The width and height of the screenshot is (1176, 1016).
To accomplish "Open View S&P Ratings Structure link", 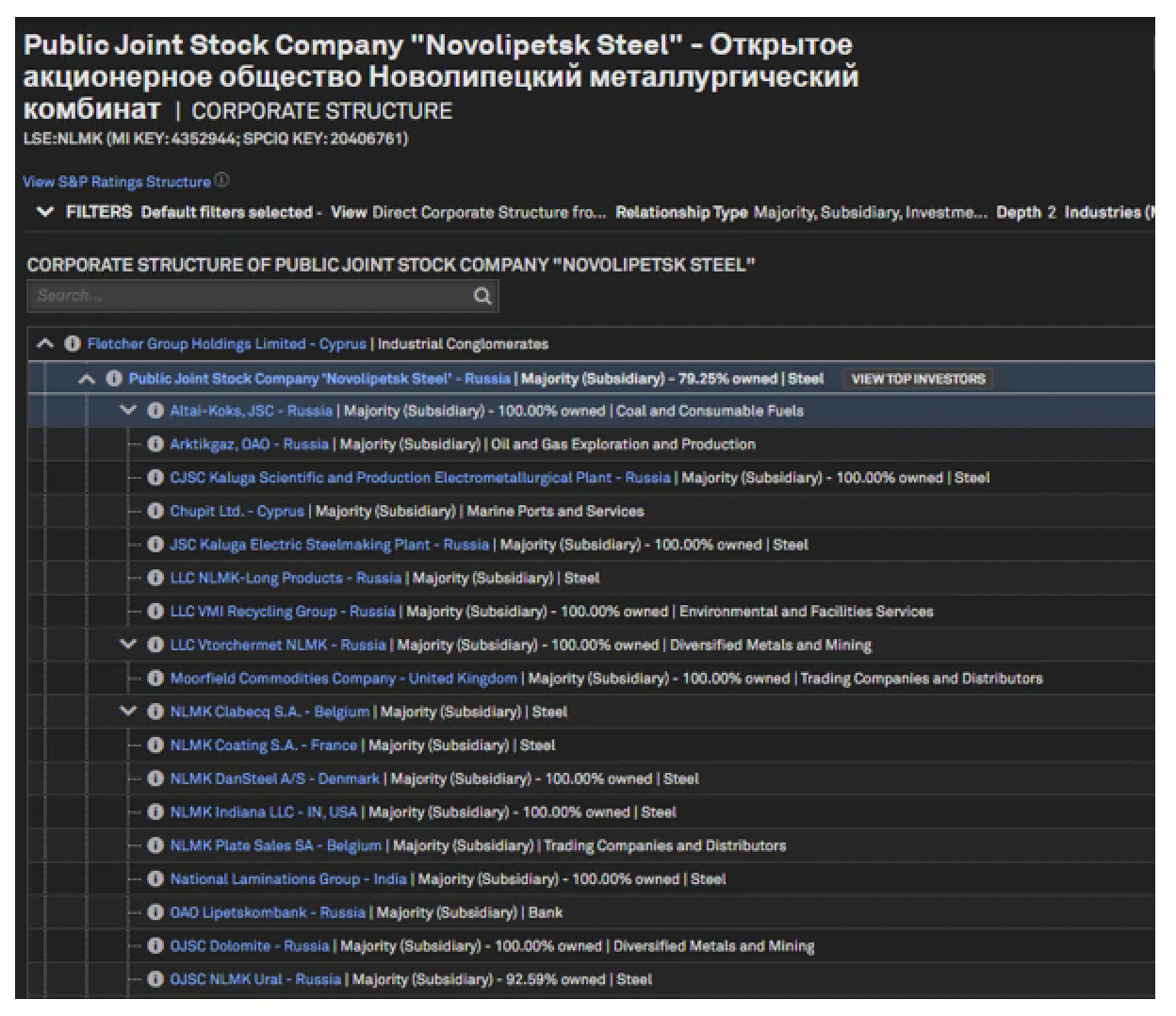I will 117,182.
